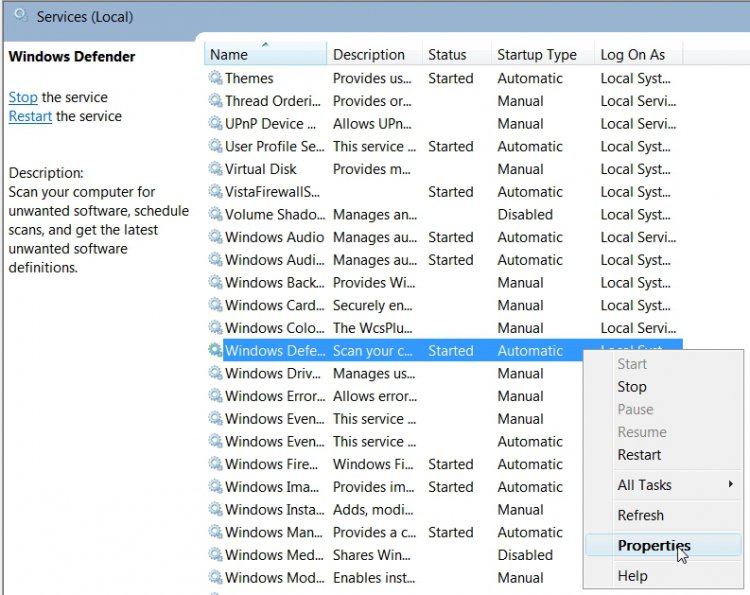The height and width of the screenshot is (595, 750).
Task: Click the Disabled startup type of Volume Shadow
Action: (525, 214)
